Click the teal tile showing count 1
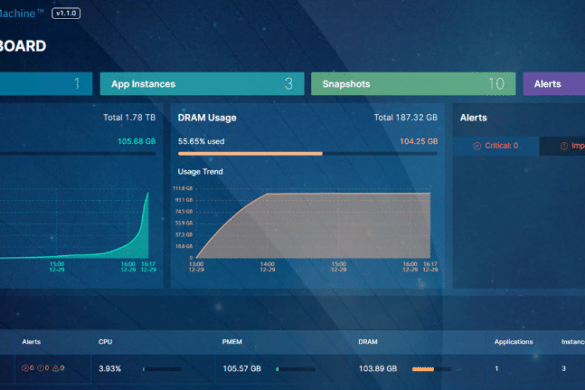The height and width of the screenshot is (390, 585). pos(46,84)
